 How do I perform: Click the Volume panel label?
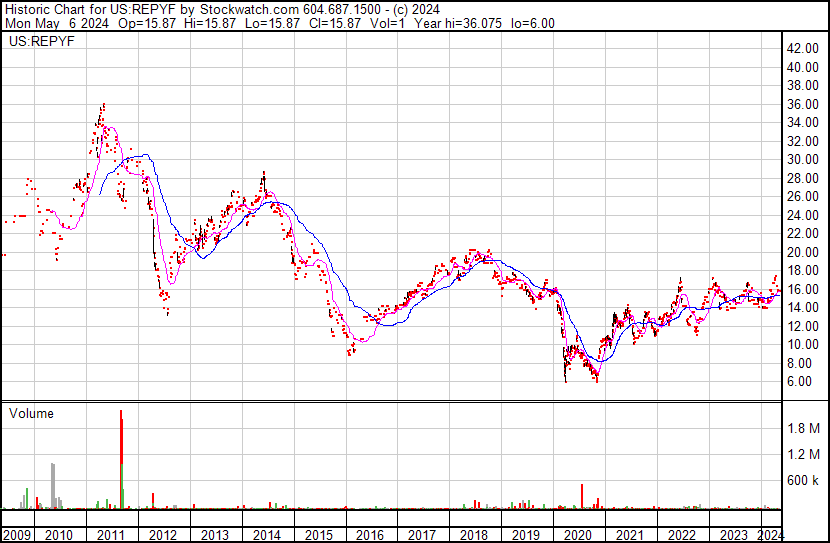click(x=31, y=413)
